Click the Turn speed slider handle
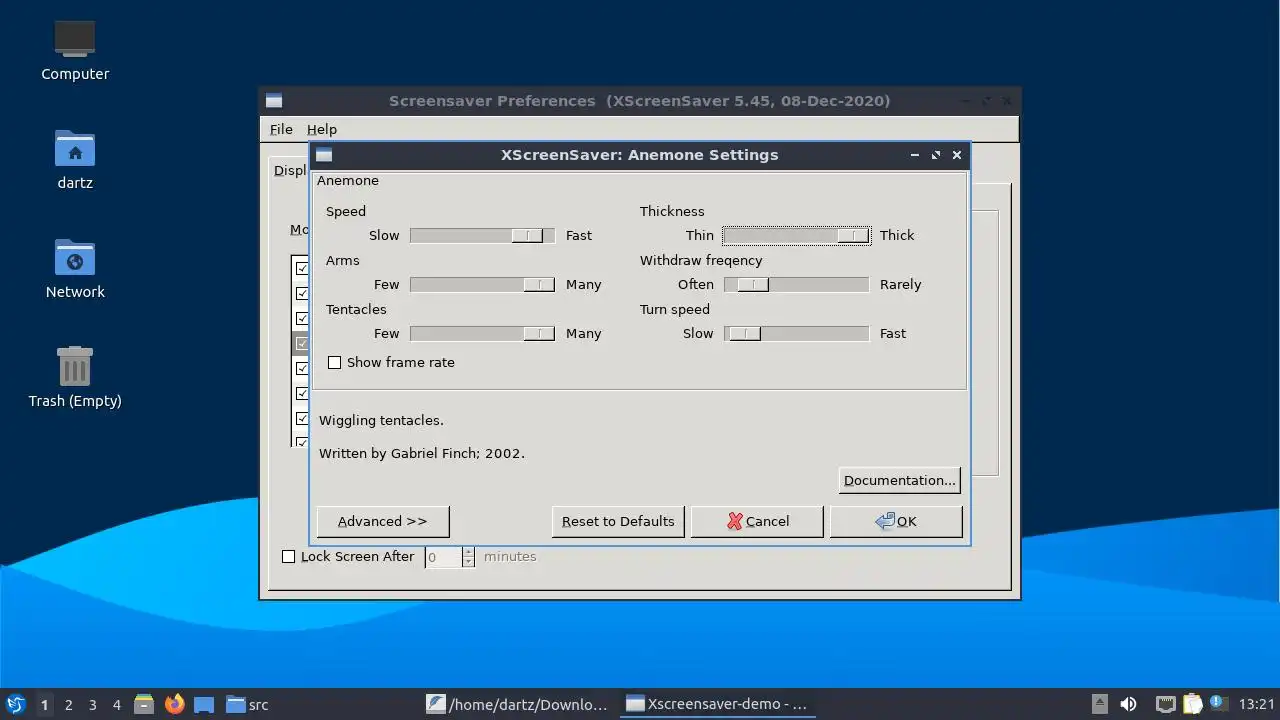Screen dimensions: 1280x720 pos(745,334)
